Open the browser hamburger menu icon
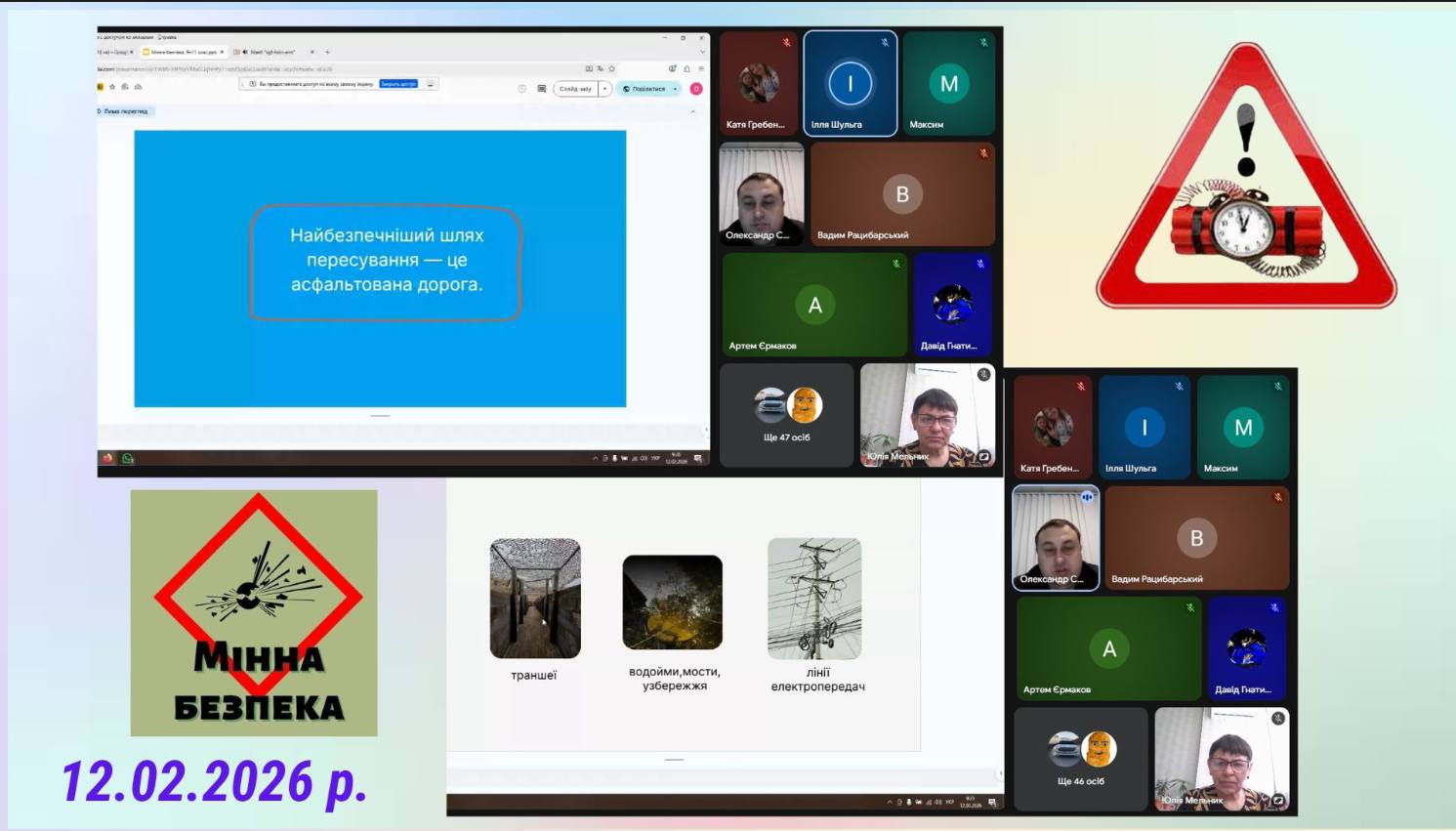 [x=701, y=69]
